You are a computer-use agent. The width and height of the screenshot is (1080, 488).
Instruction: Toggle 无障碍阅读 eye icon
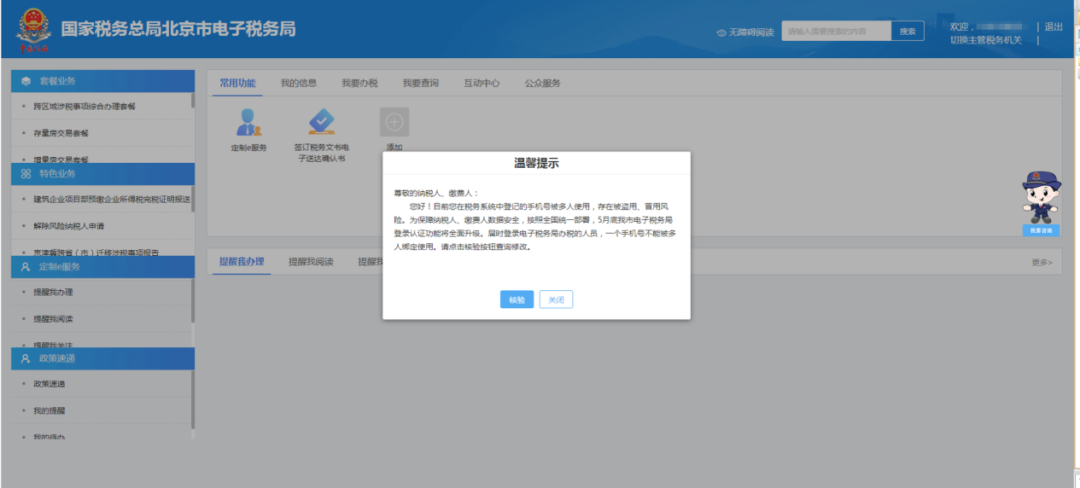[722, 32]
